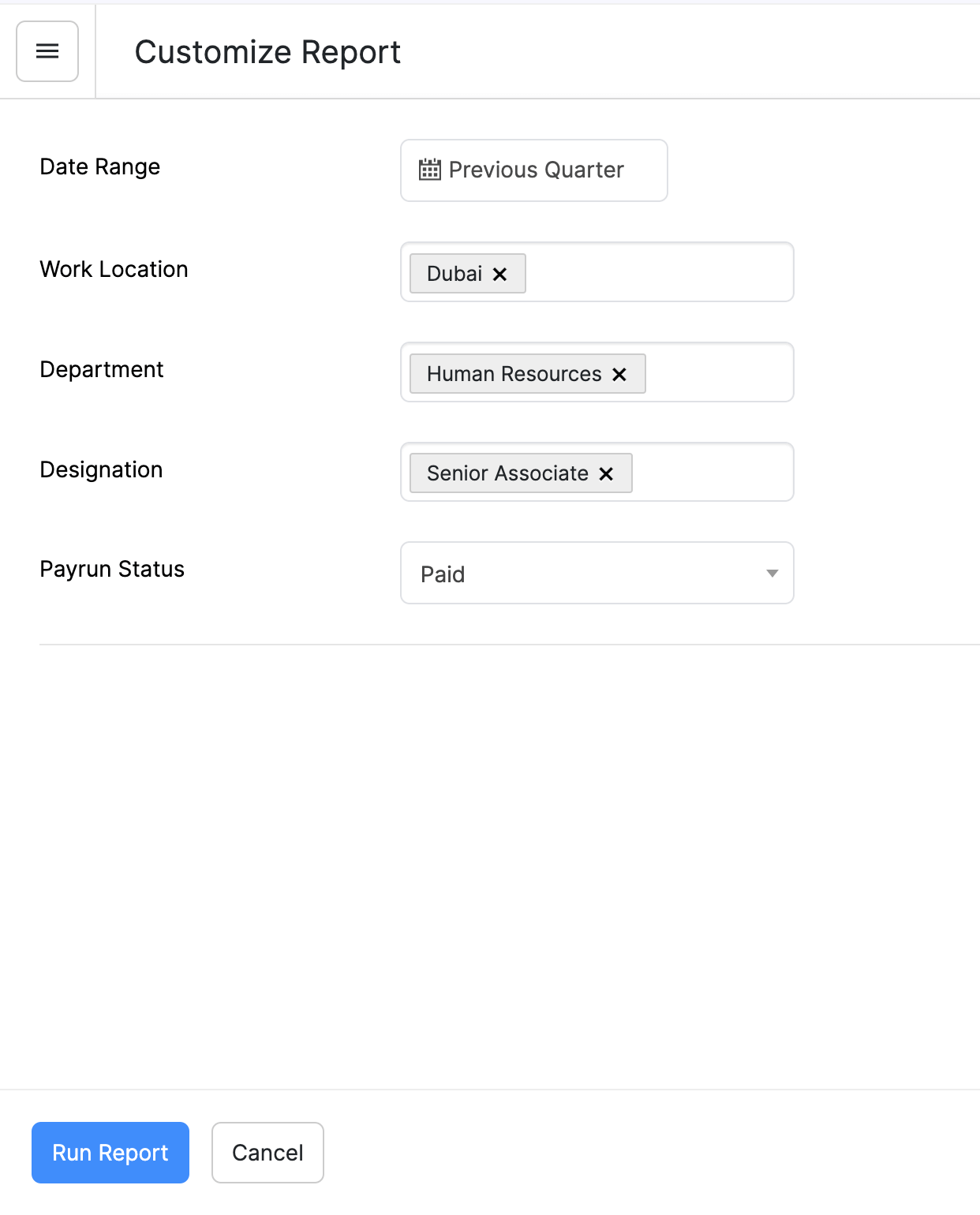Click the Customize Report page title

[267, 52]
